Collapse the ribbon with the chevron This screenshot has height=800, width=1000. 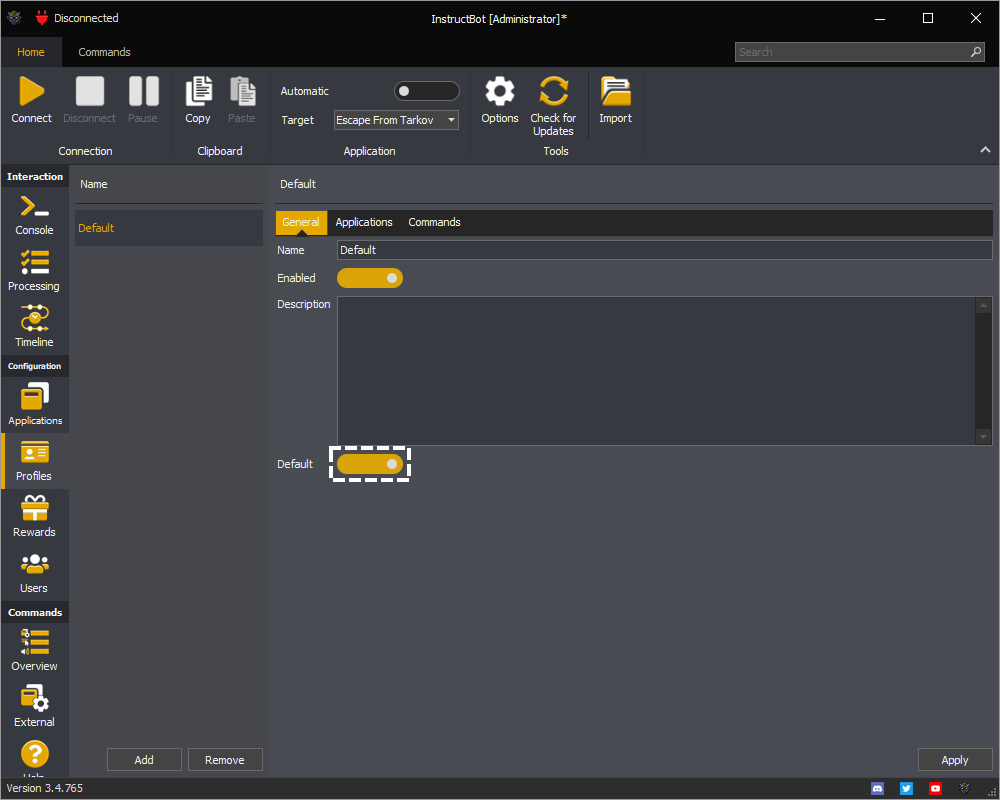click(985, 149)
